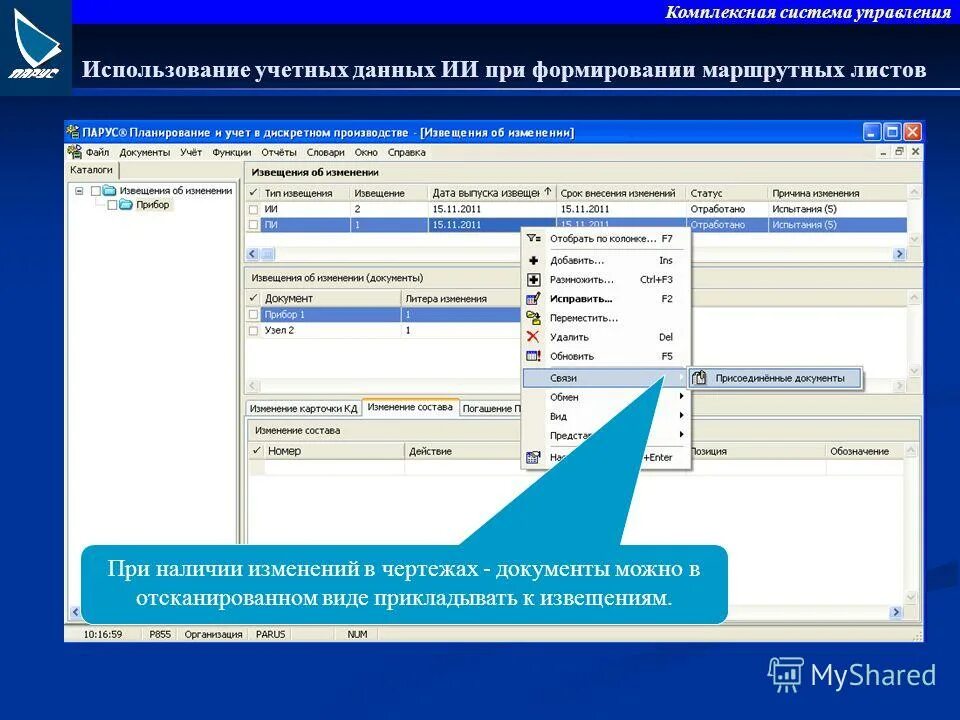This screenshot has width=960, height=720.
Task: Choose Присоединённые документы submenu item
Action: (x=775, y=378)
